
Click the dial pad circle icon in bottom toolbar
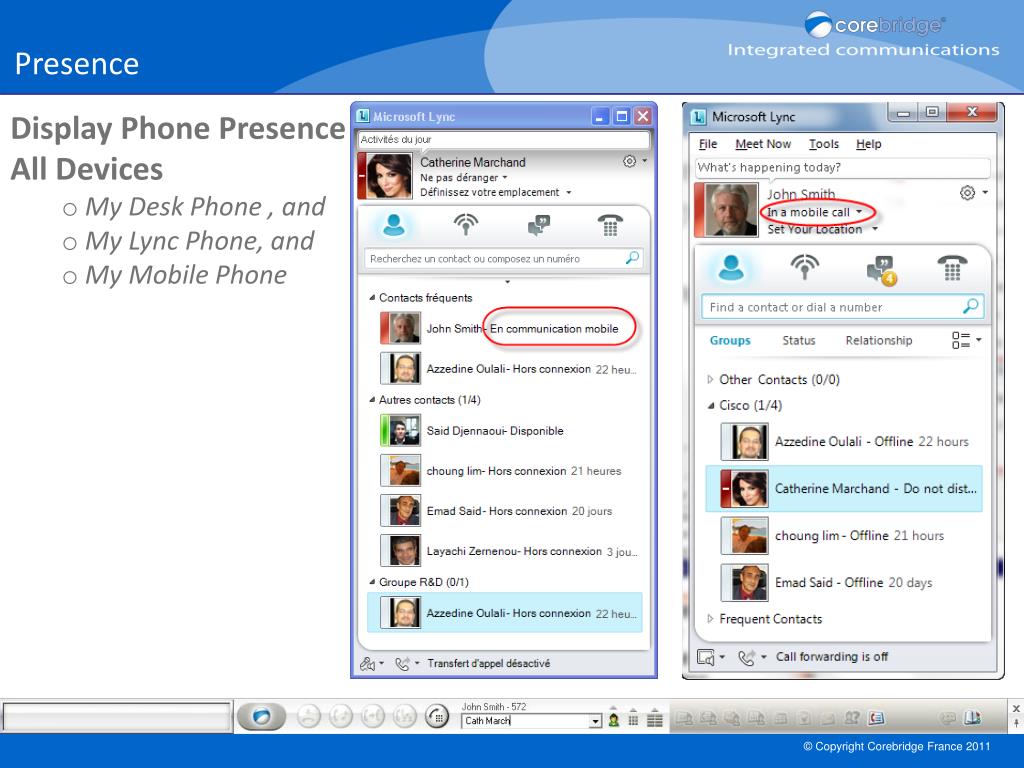pos(437,717)
